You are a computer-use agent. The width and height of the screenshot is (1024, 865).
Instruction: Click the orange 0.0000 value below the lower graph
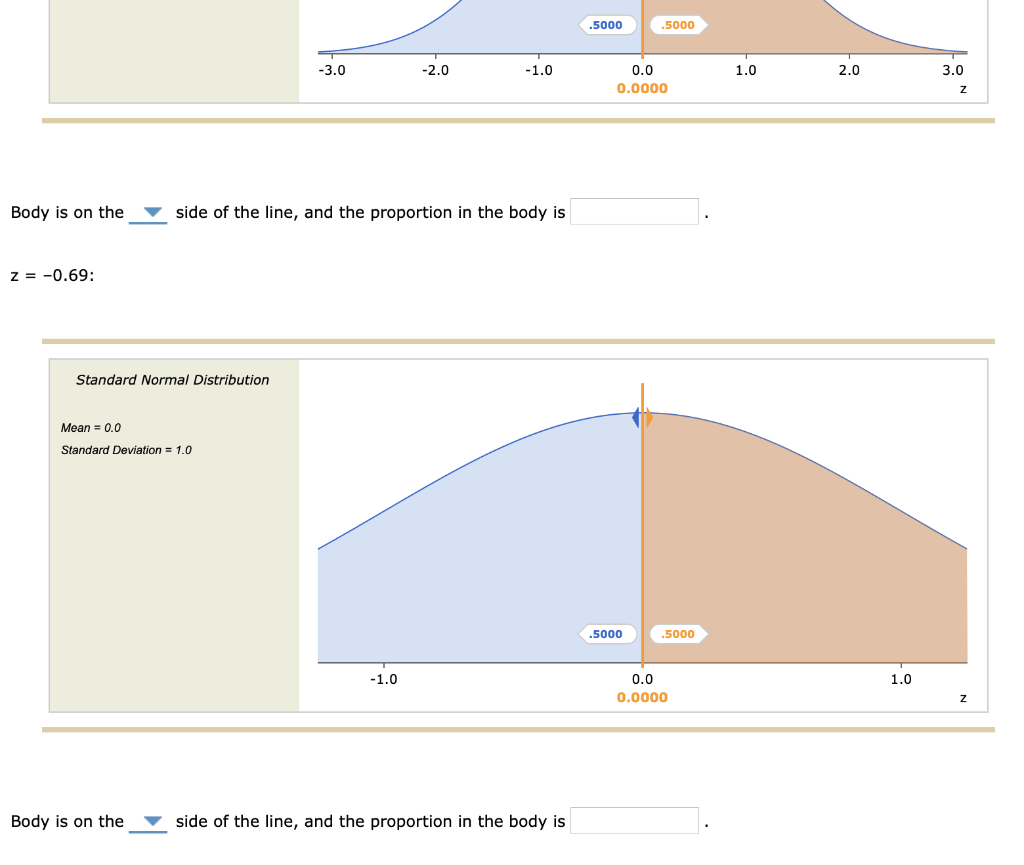click(x=641, y=697)
